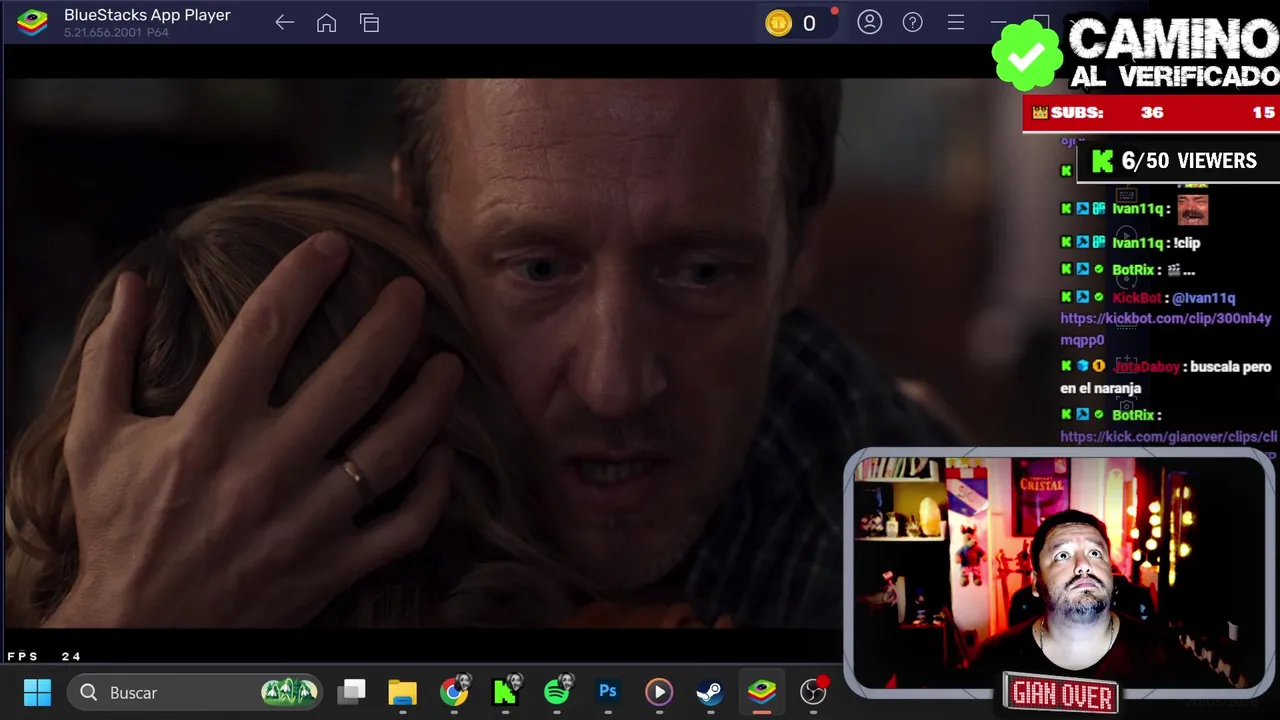Click the 'FPS 24' indicator
Image resolution: width=1280 pixels, height=720 pixels.
(44, 657)
